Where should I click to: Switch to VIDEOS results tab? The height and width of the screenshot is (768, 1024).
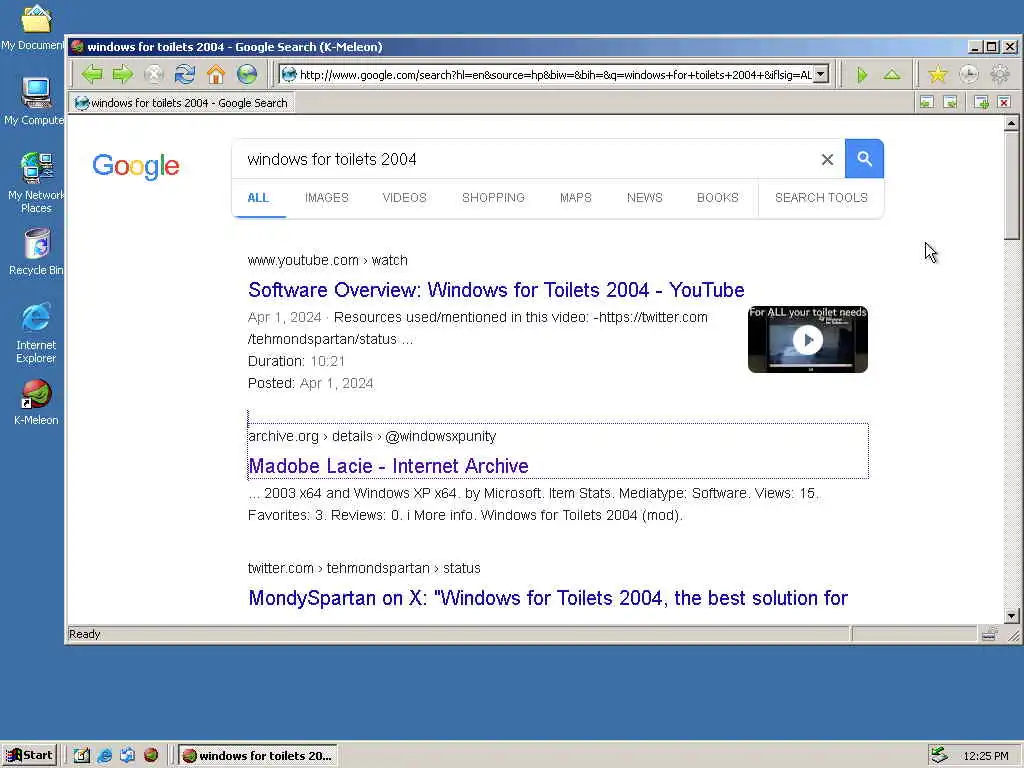click(404, 198)
